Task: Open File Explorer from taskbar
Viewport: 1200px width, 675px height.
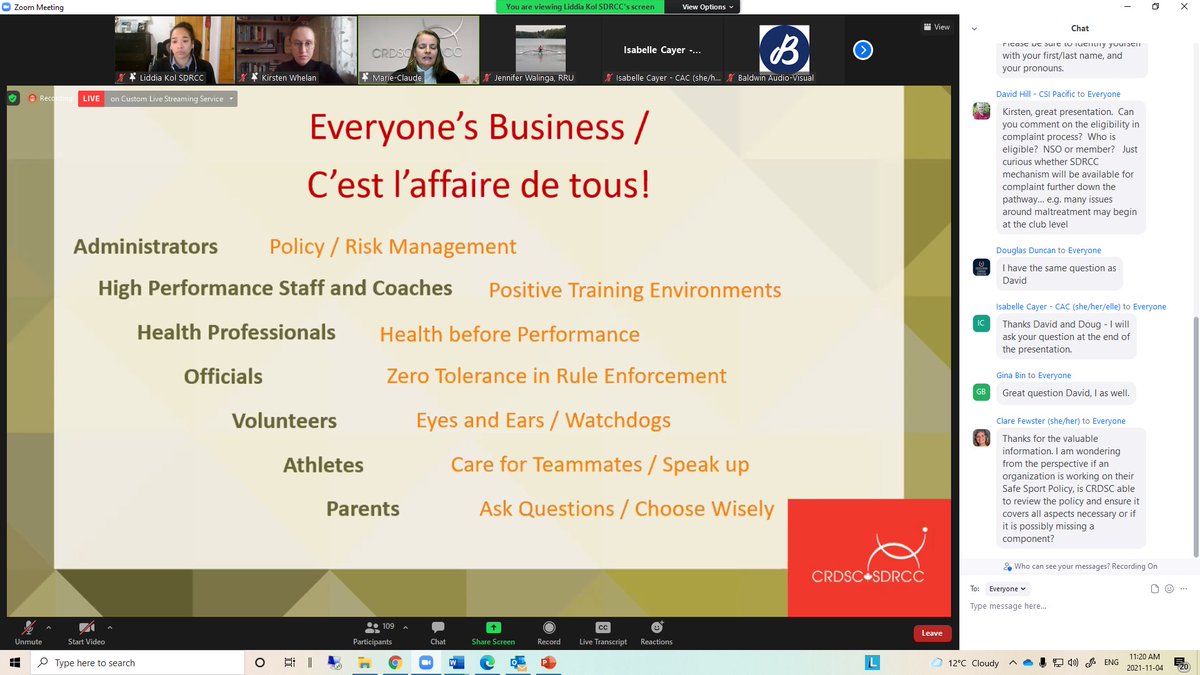Action: [364, 662]
